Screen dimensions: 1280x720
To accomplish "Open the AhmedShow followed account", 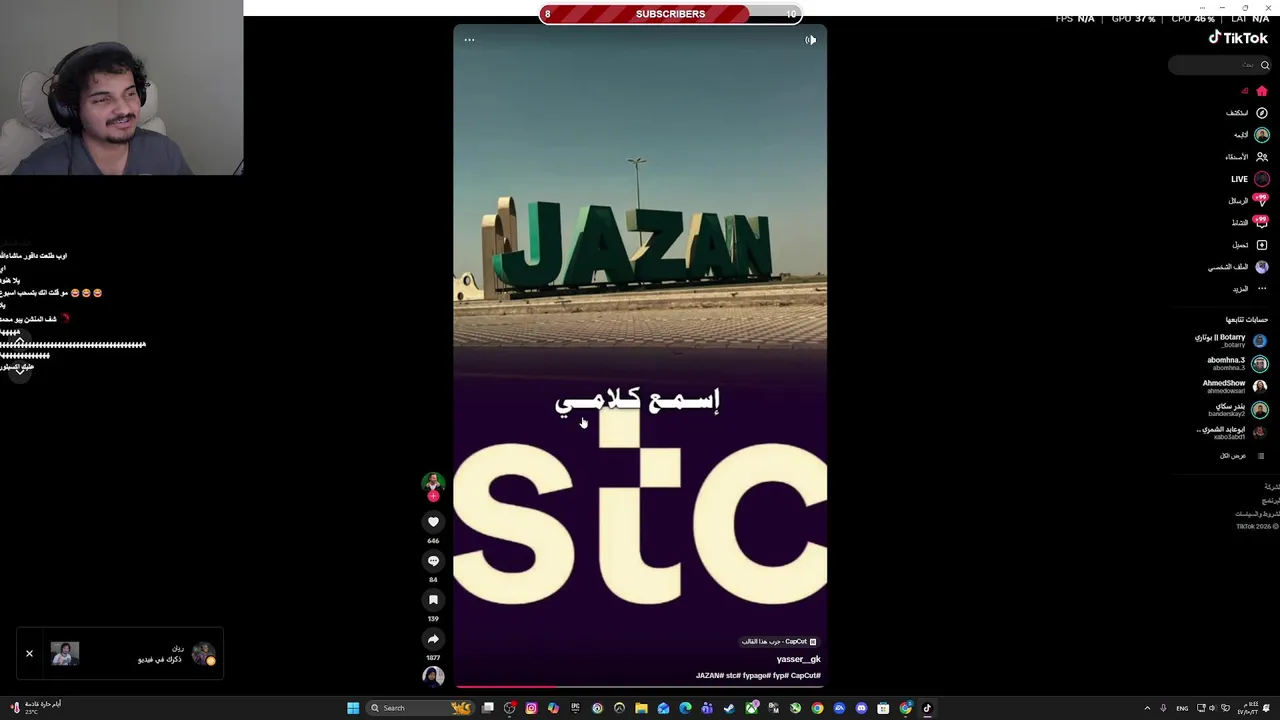I will [x=1235, y=386].
